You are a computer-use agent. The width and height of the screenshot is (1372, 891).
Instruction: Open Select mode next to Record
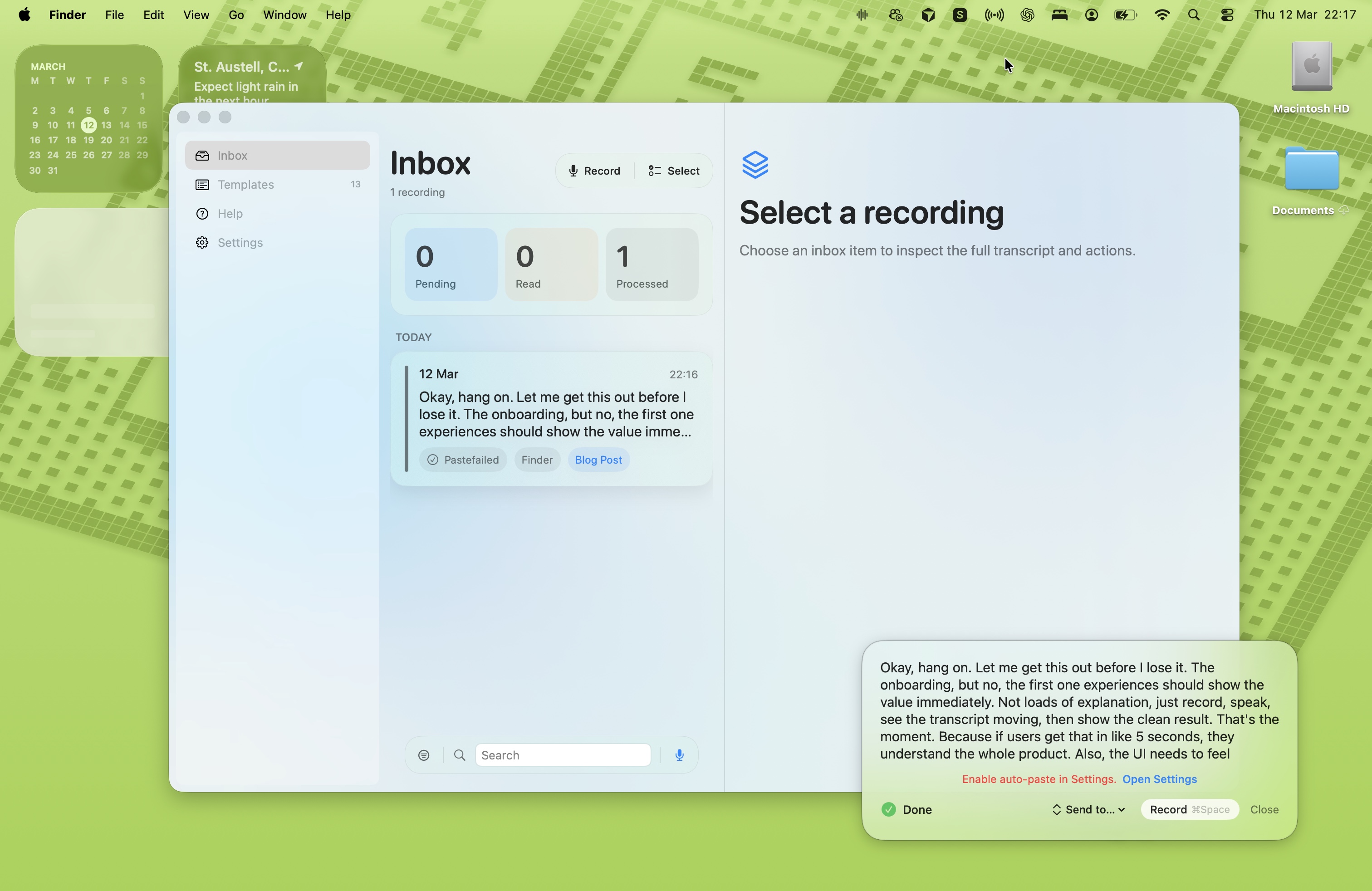tap(673, 171)
